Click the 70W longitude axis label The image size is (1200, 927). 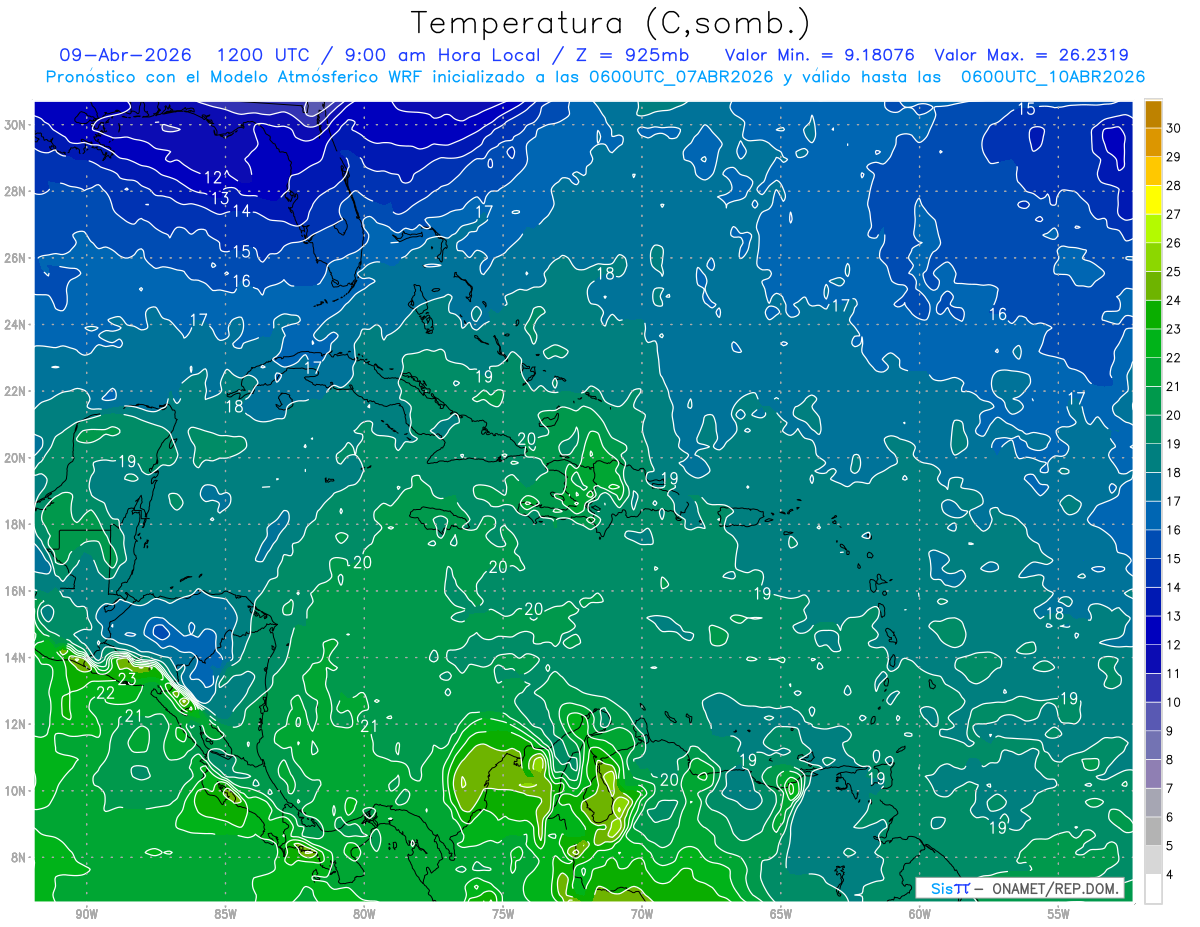[x=642, y=914]
